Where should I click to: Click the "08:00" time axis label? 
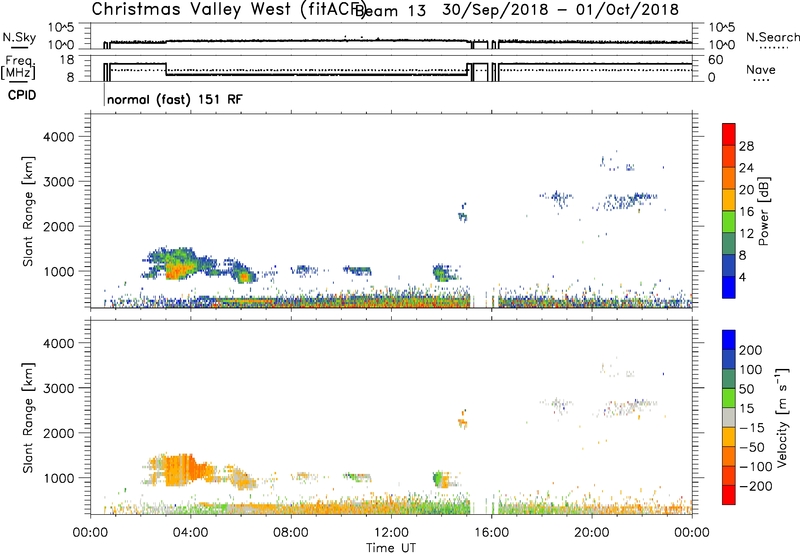point(291,533)
